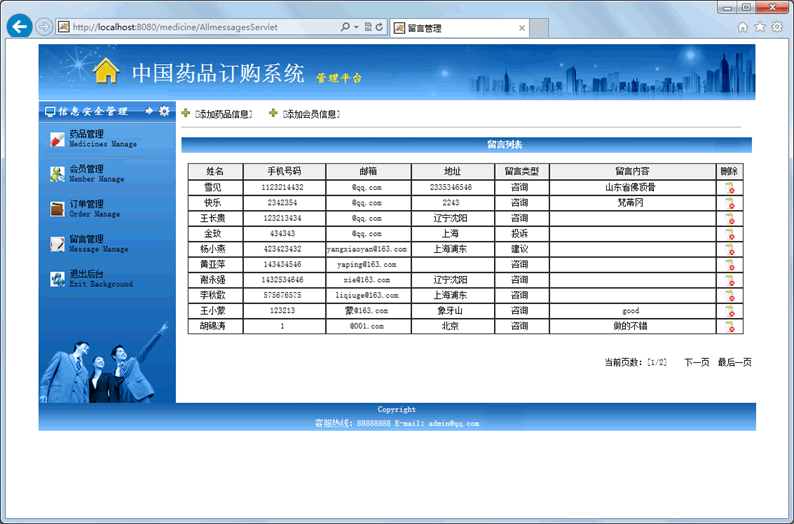Delete the message from 杨小燕
Screen dimensions: 794x524
click(x=730, y=250)
